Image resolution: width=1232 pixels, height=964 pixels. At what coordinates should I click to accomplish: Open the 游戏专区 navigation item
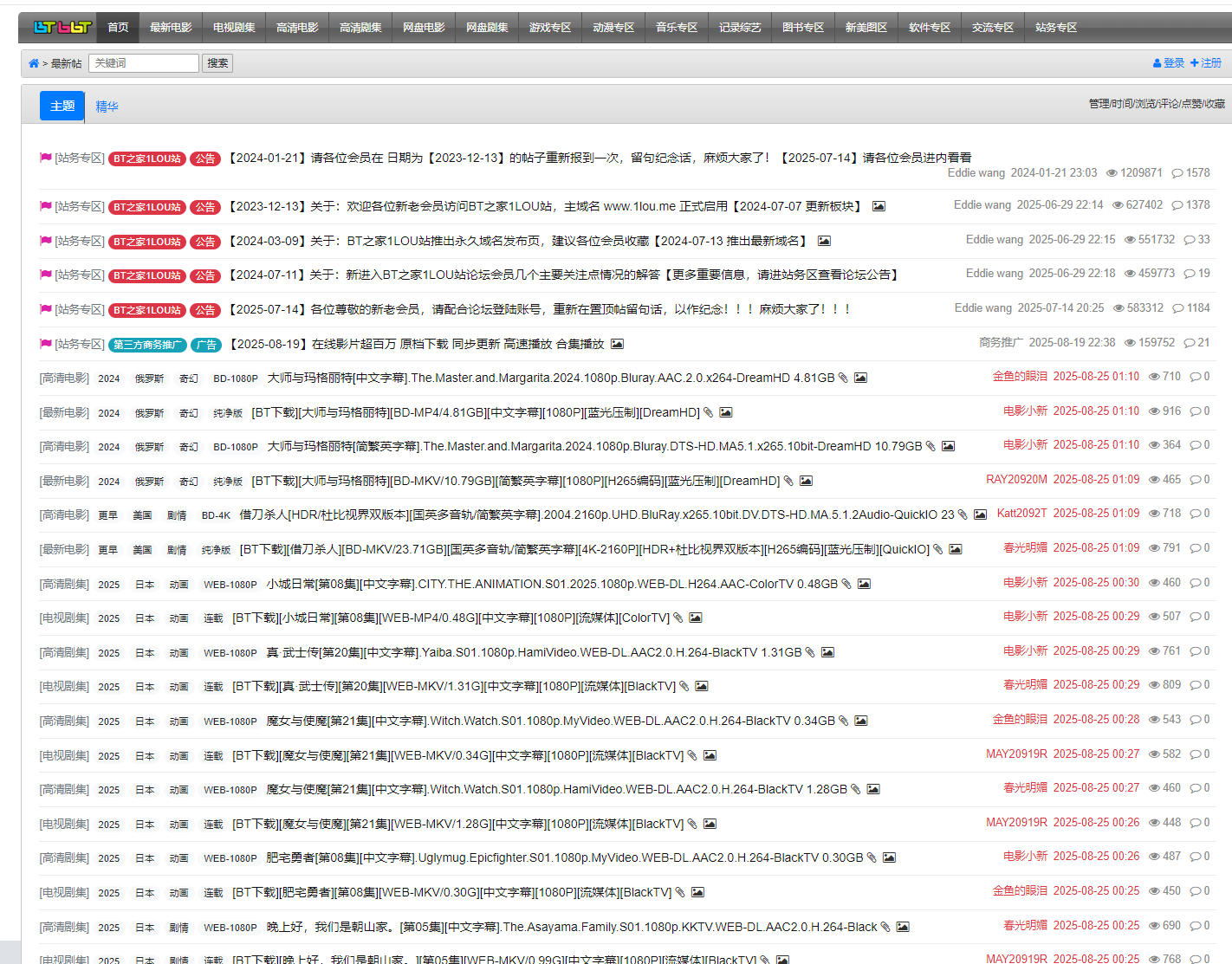tap(550, 28)
